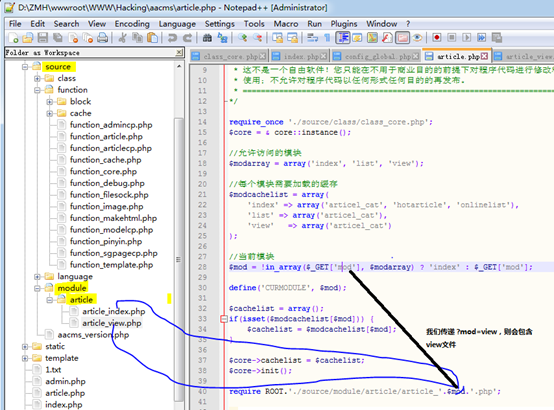Toggle the Show Indent Guide button
This screenshot has width=554, height=410.
342,37
